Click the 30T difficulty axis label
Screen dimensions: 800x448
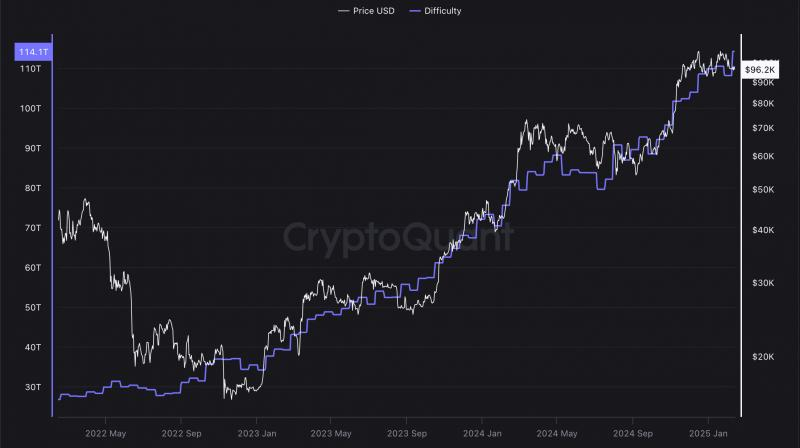(x=33, y=387)
